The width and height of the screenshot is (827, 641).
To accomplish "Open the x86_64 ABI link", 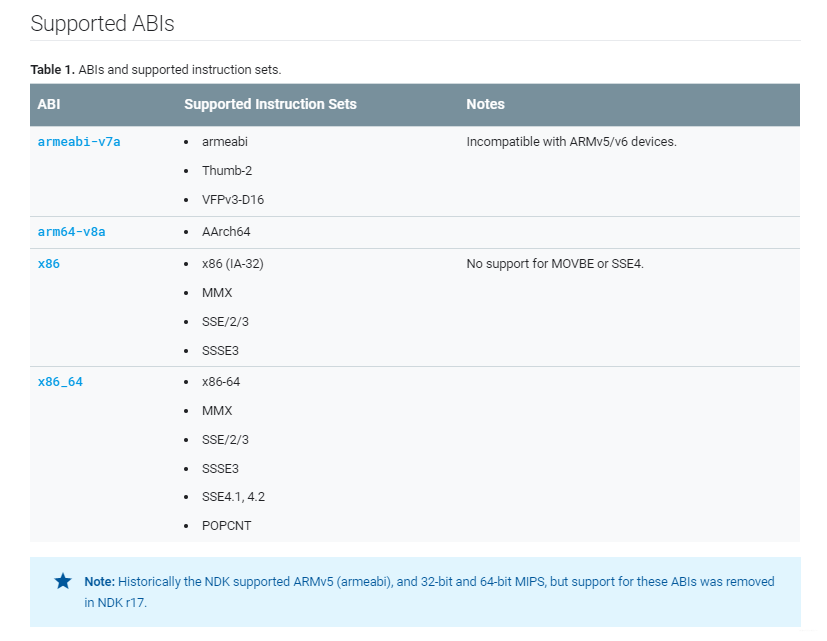I will [x=60, y=382].
